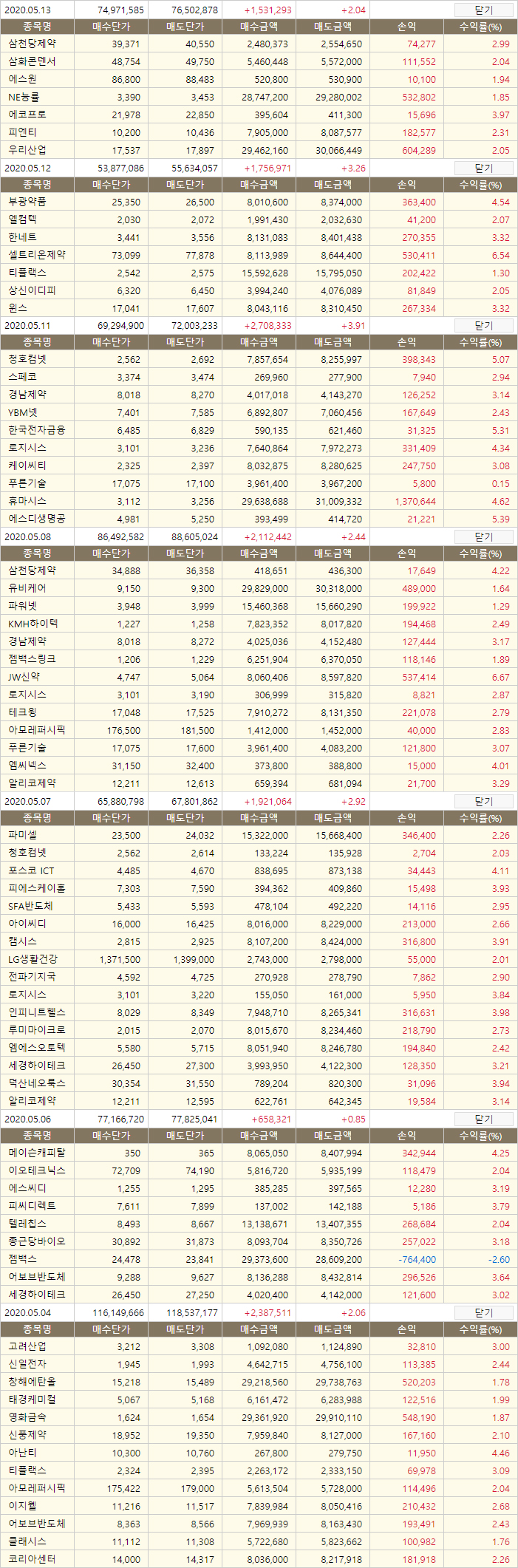Select stock name 삼화콘덴서

[32, 61]
